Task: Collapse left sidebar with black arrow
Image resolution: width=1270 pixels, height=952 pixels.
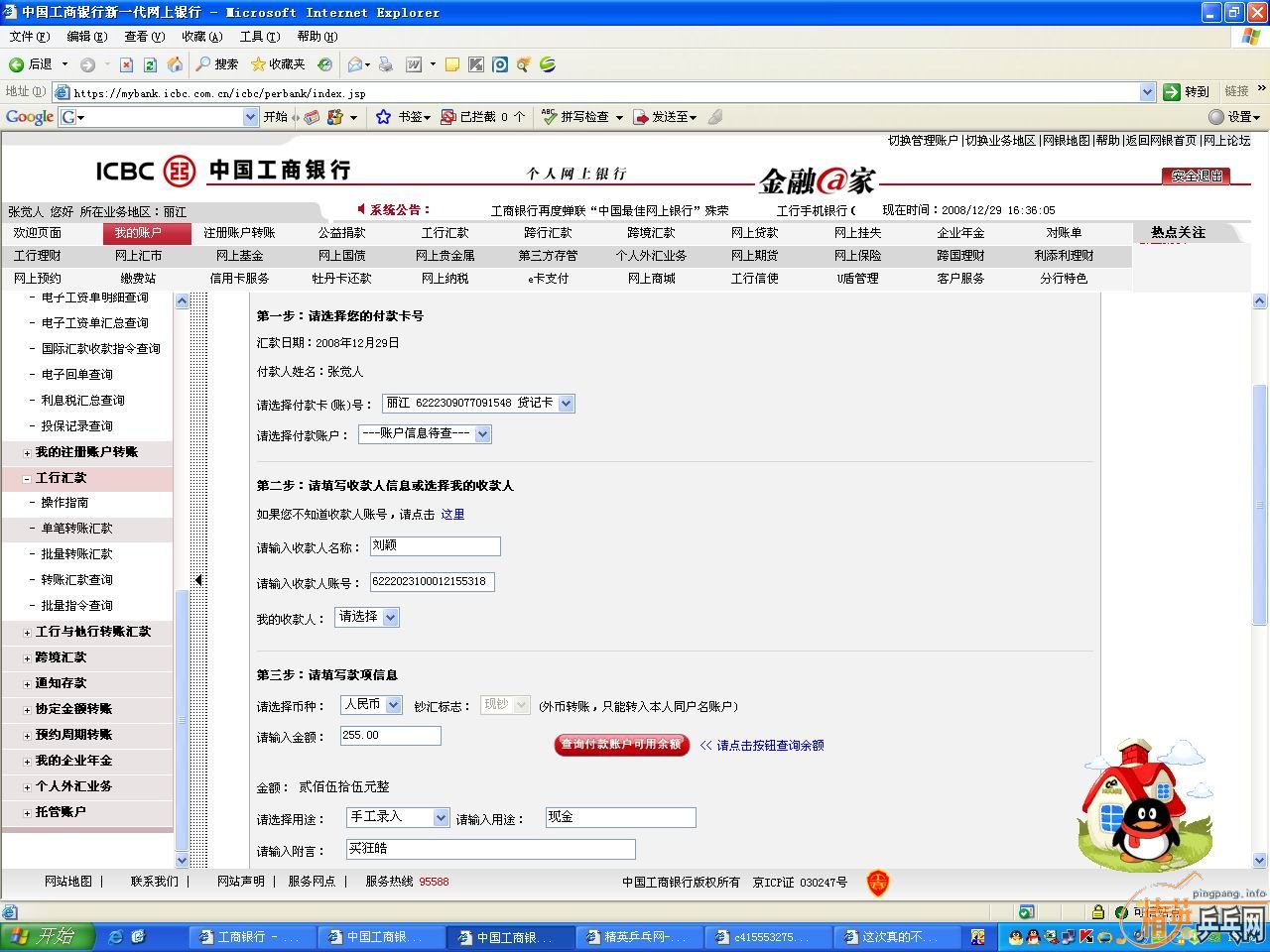Action: [x=198, y=581]
